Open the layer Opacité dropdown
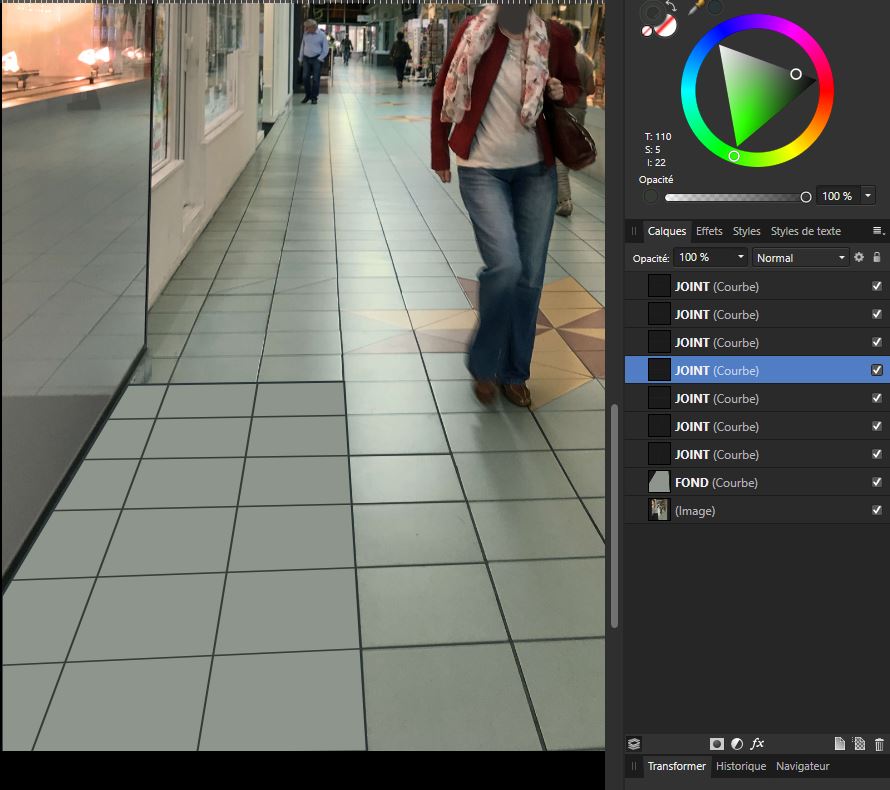 (740, 257)
